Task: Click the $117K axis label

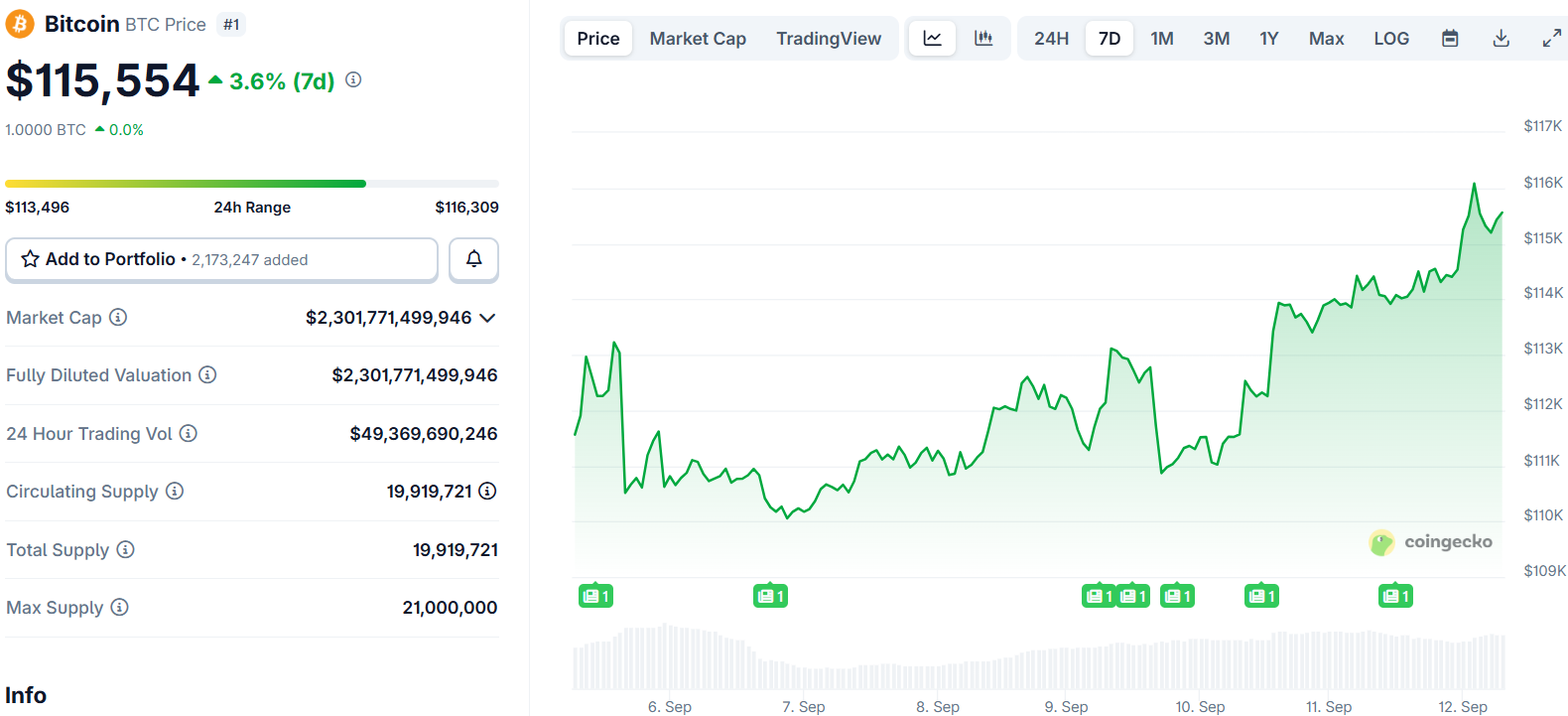Action: (1543, 126)
